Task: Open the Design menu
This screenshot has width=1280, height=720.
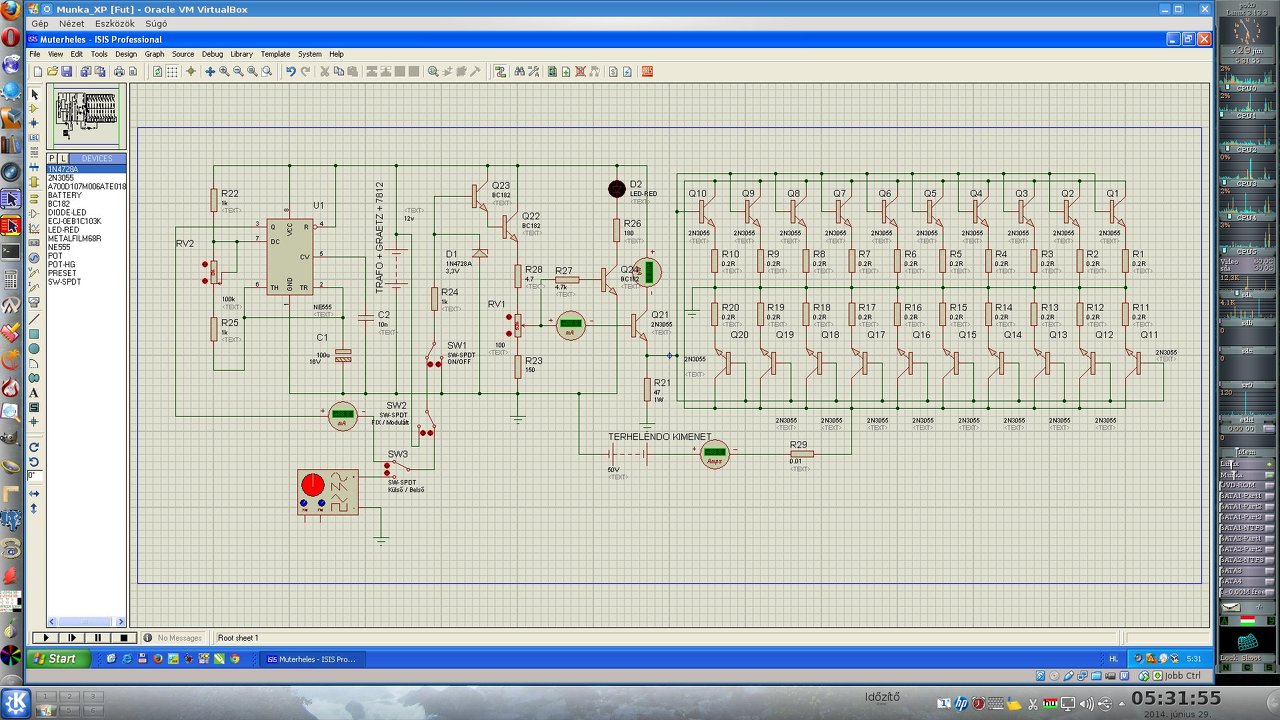Action: (x=126, y=54)
